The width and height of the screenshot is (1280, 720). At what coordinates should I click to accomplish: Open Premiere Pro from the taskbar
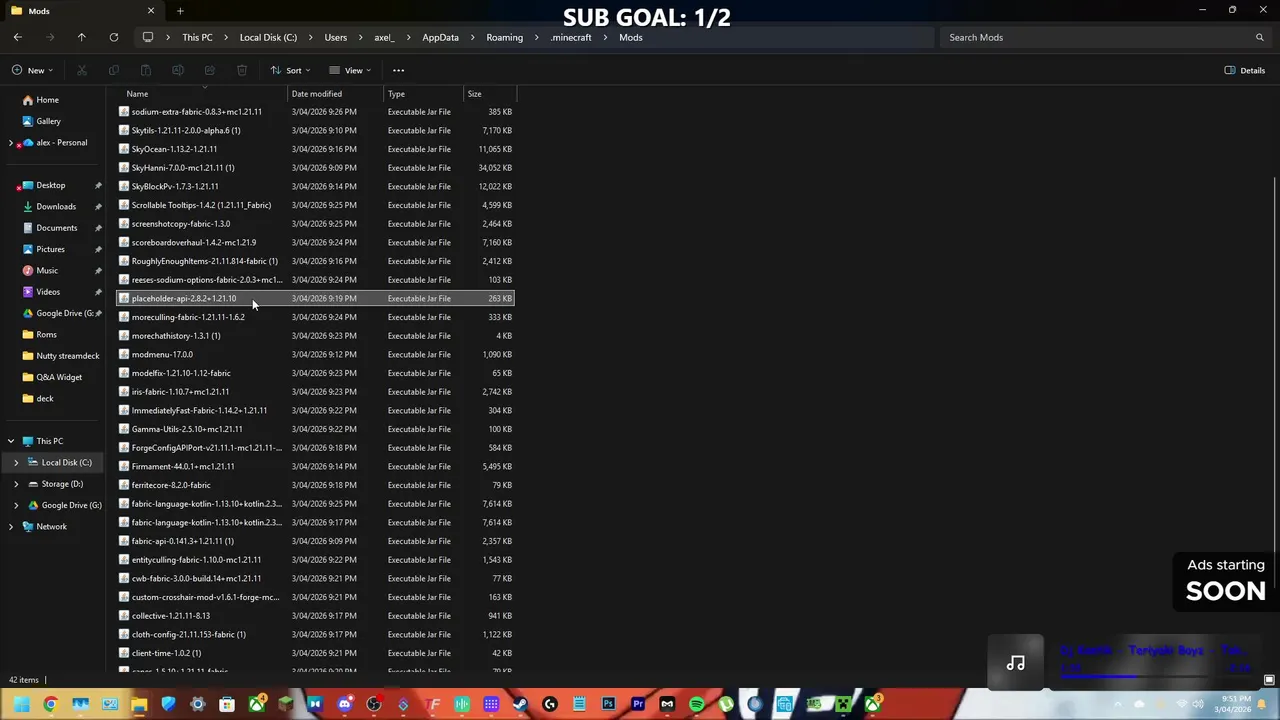pos(638,705)
